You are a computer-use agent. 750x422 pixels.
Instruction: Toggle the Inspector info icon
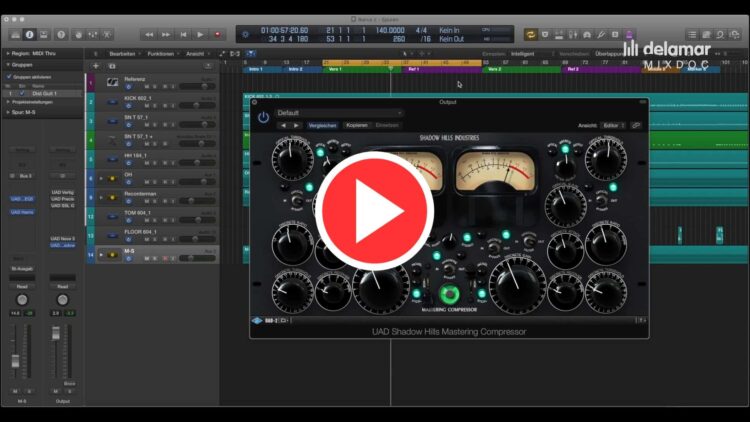(30, 35)
